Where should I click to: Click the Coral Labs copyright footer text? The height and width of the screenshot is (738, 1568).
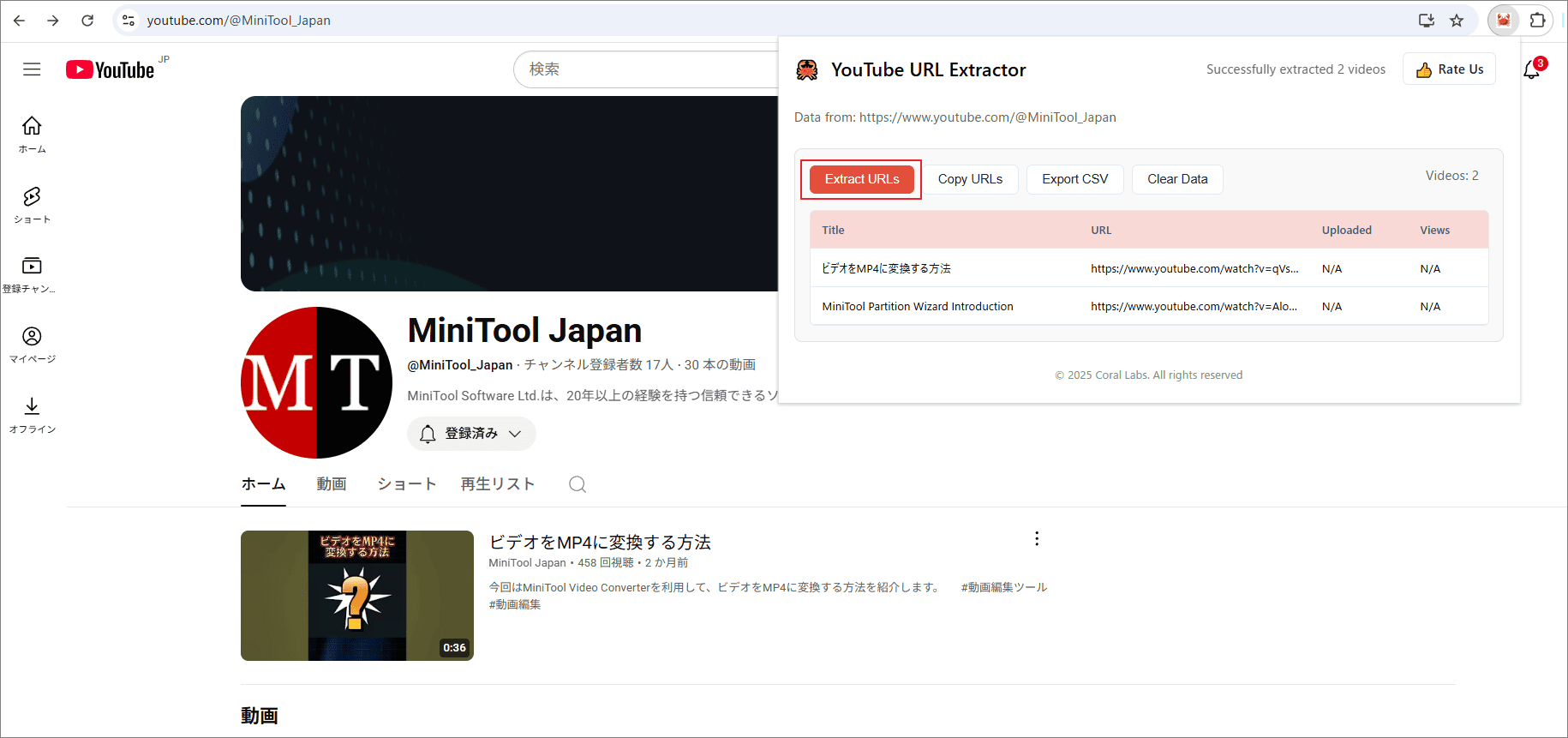click(x=1148, y=375)
